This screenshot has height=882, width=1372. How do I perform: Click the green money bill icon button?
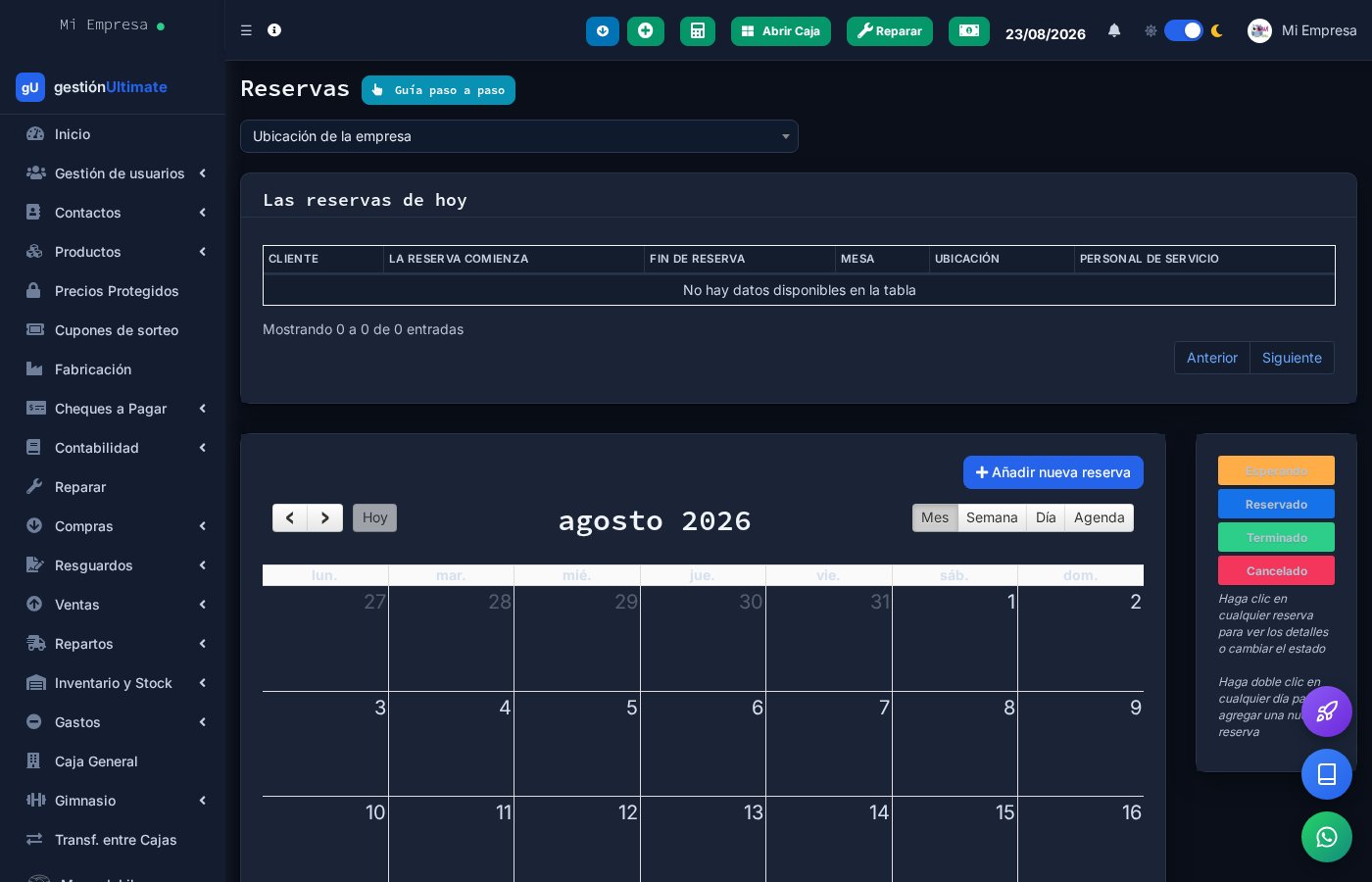(969, 31)
